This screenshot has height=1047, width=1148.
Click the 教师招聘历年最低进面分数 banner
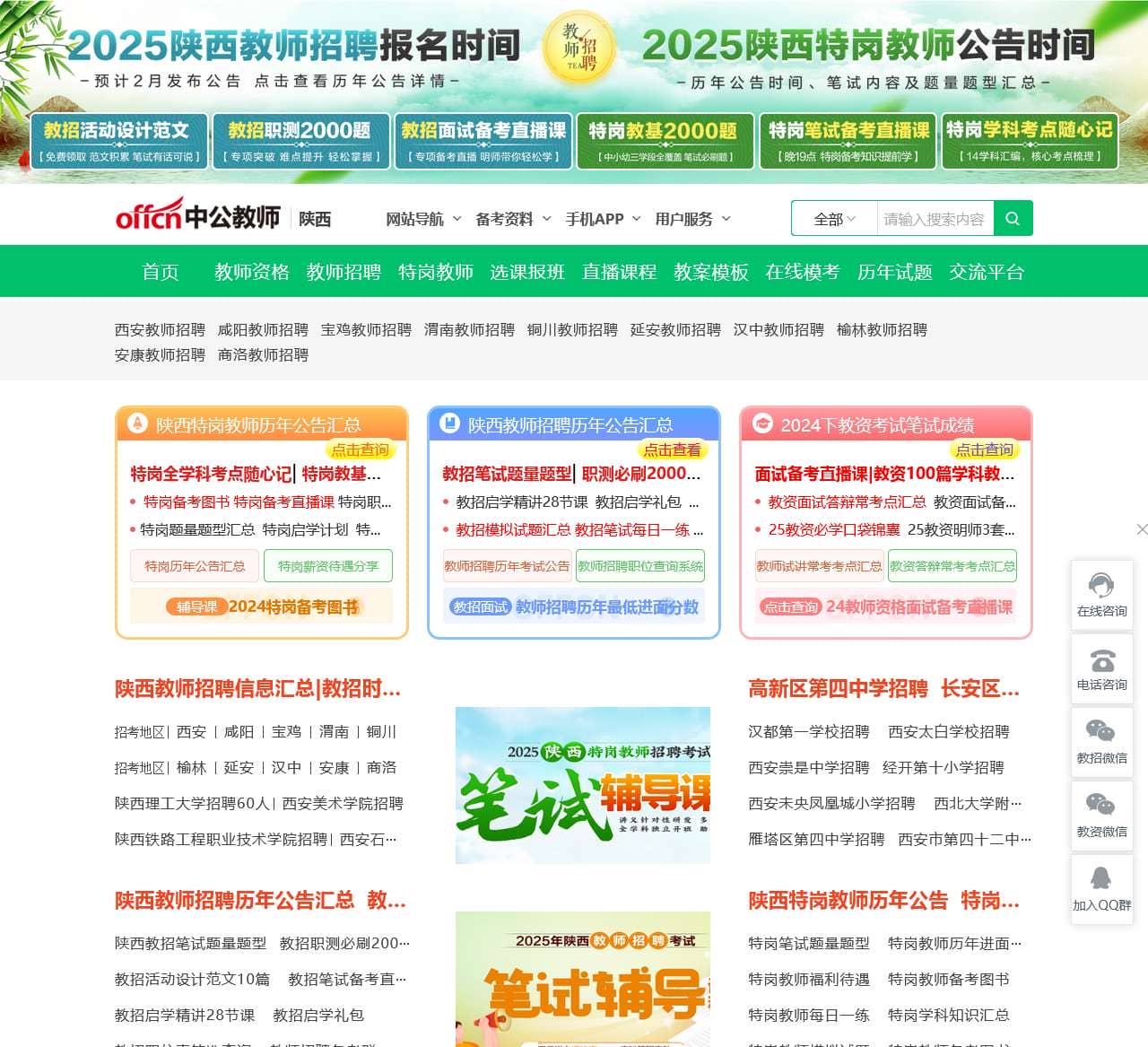tap(574, 606)
